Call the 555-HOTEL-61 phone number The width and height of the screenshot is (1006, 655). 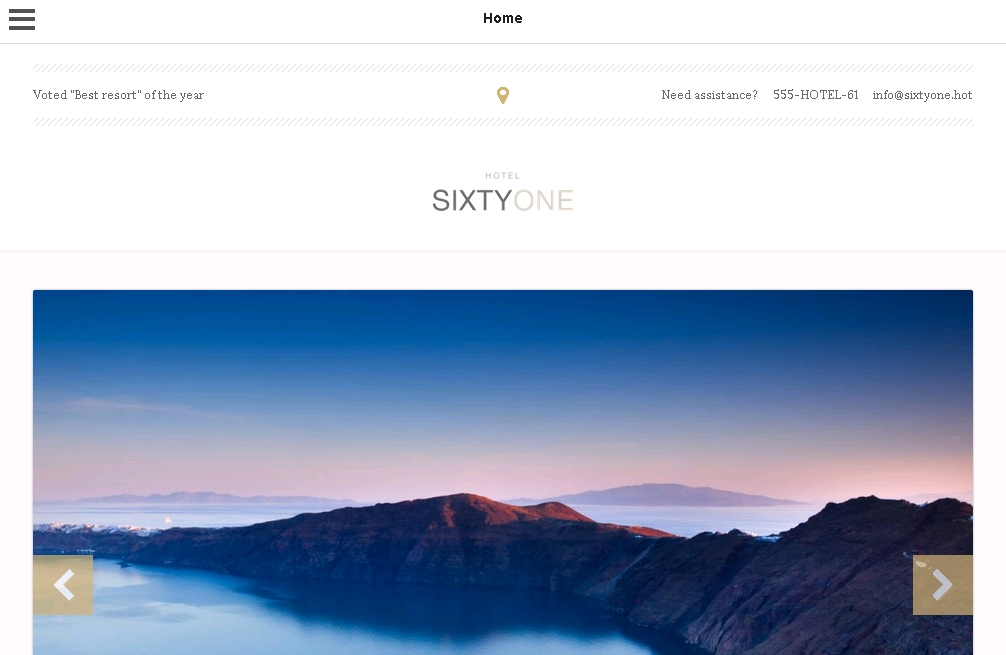(x=815, y=95)
